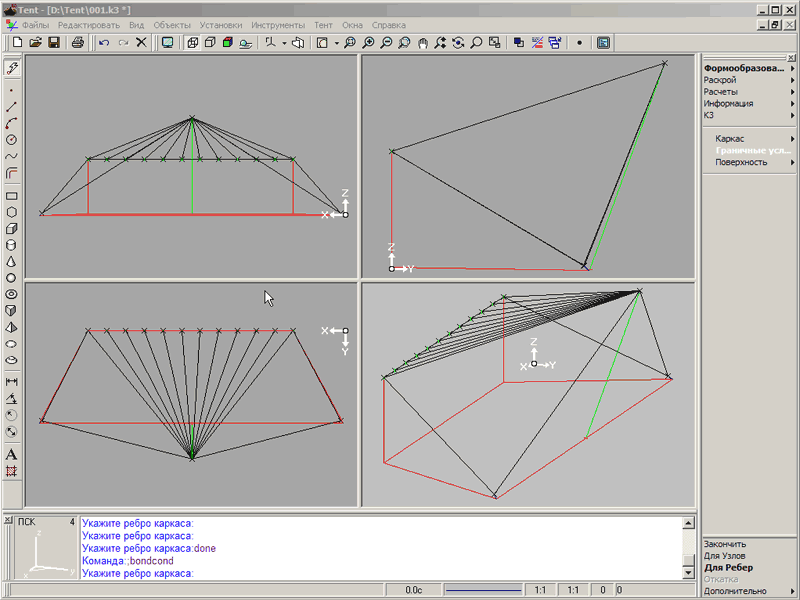Select Граничные усл... item
The width and height of the screenshot is (800, 600).
pos(753,151)
